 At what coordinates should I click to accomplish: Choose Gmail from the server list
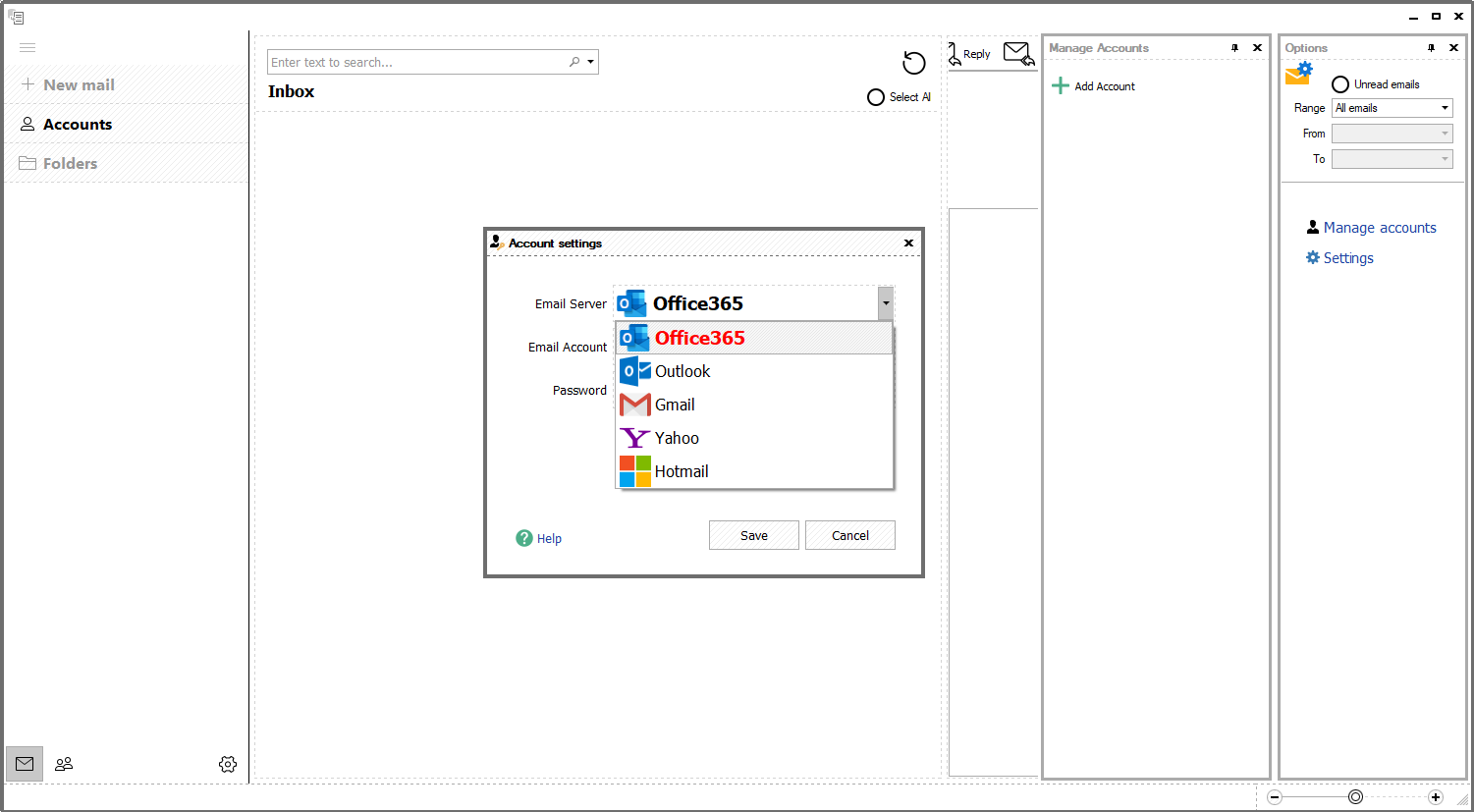tap(754, 405)
